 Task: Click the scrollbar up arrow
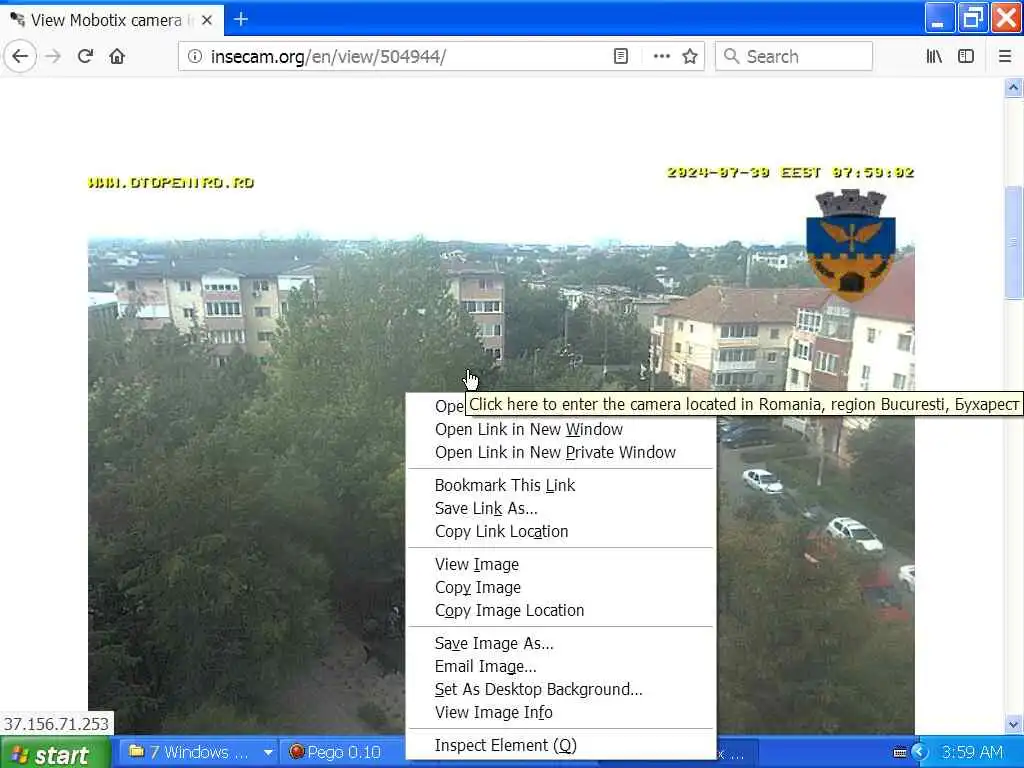pyautogui.click(x=1013, y=87)
